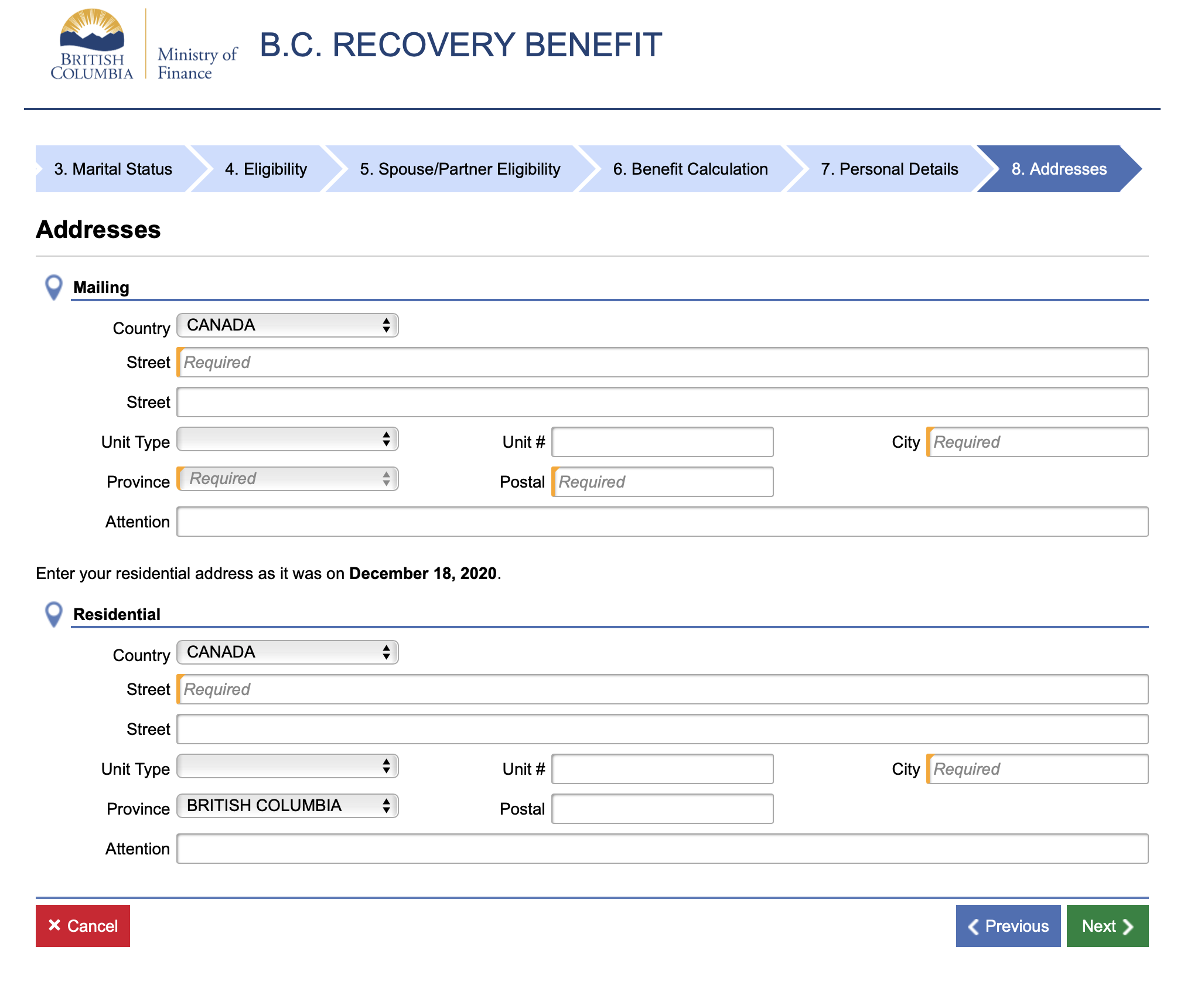Select the 8. Addresses step
This screenshot has height=1008, width=1184.
pos(1059,169)
